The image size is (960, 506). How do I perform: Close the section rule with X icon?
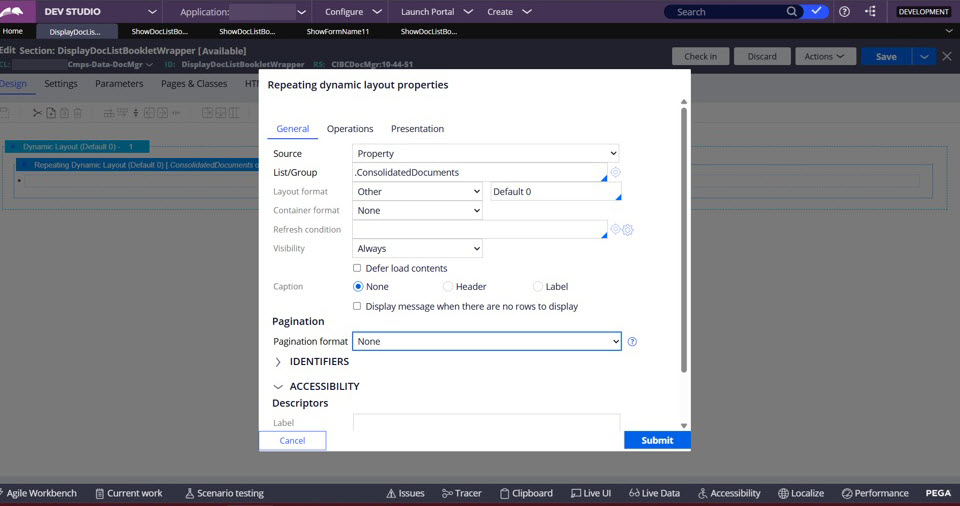pyautogui.click(x=947, y=56)
